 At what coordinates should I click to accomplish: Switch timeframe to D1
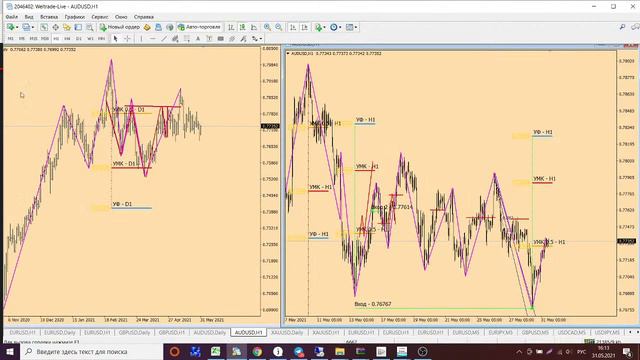[79, 39]
